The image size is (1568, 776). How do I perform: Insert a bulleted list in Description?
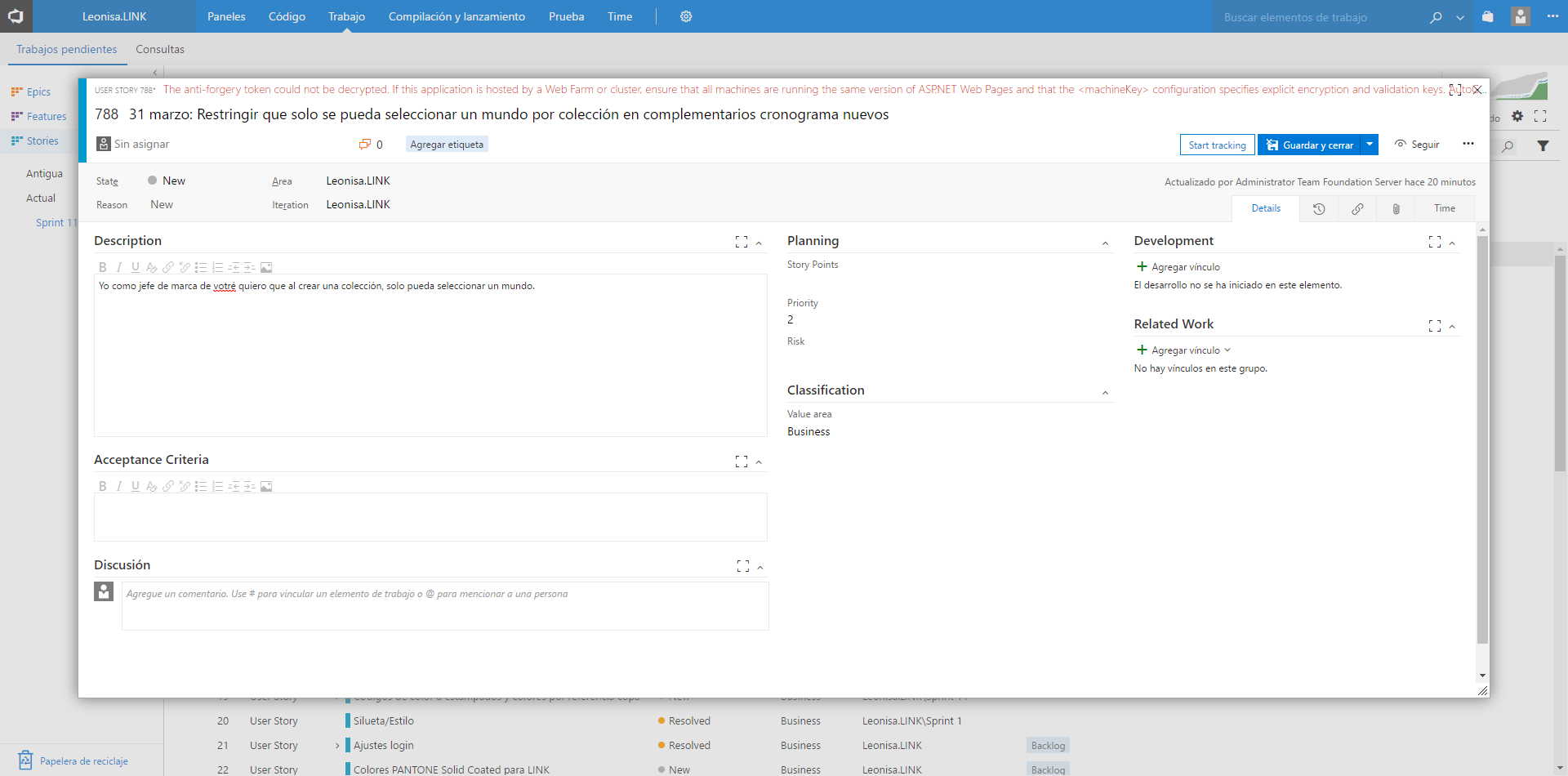[201, 267]
